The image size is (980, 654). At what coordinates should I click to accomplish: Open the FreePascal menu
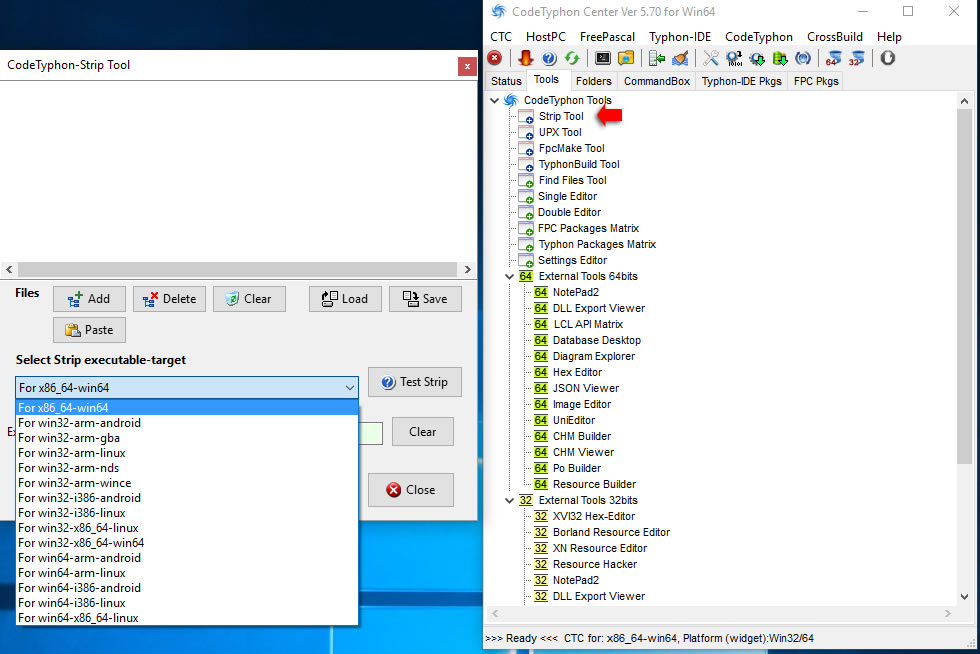[x=607, y=37]
